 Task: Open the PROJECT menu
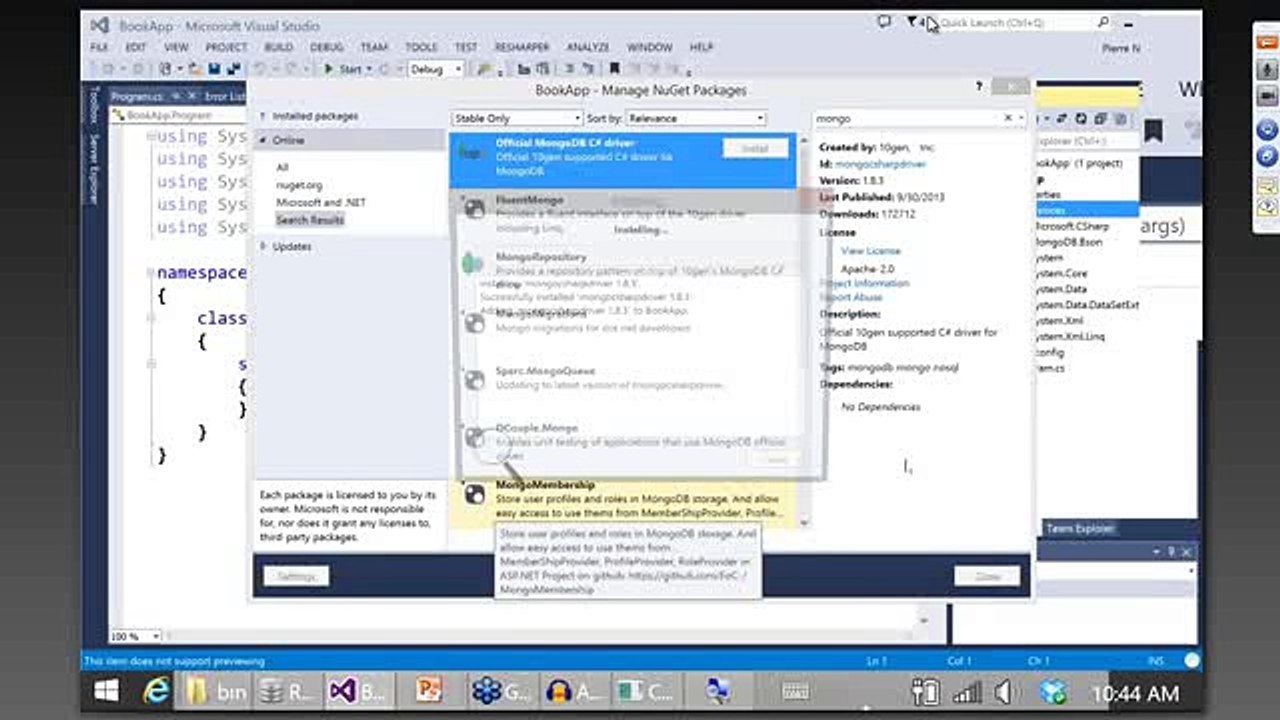pyautogui.click(x=226, y=47)
